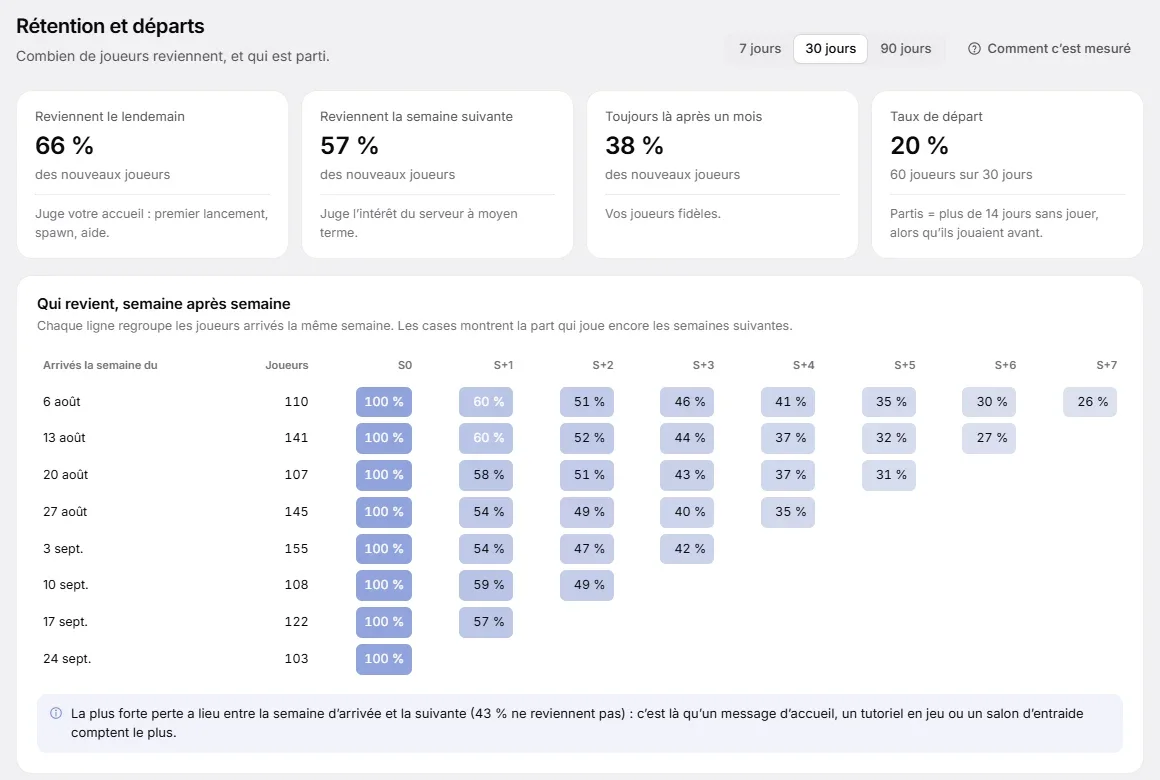Click the 30 % cell of the 6 août row
This screenshot has width=1160, height=780.
(x=990, y=402)
